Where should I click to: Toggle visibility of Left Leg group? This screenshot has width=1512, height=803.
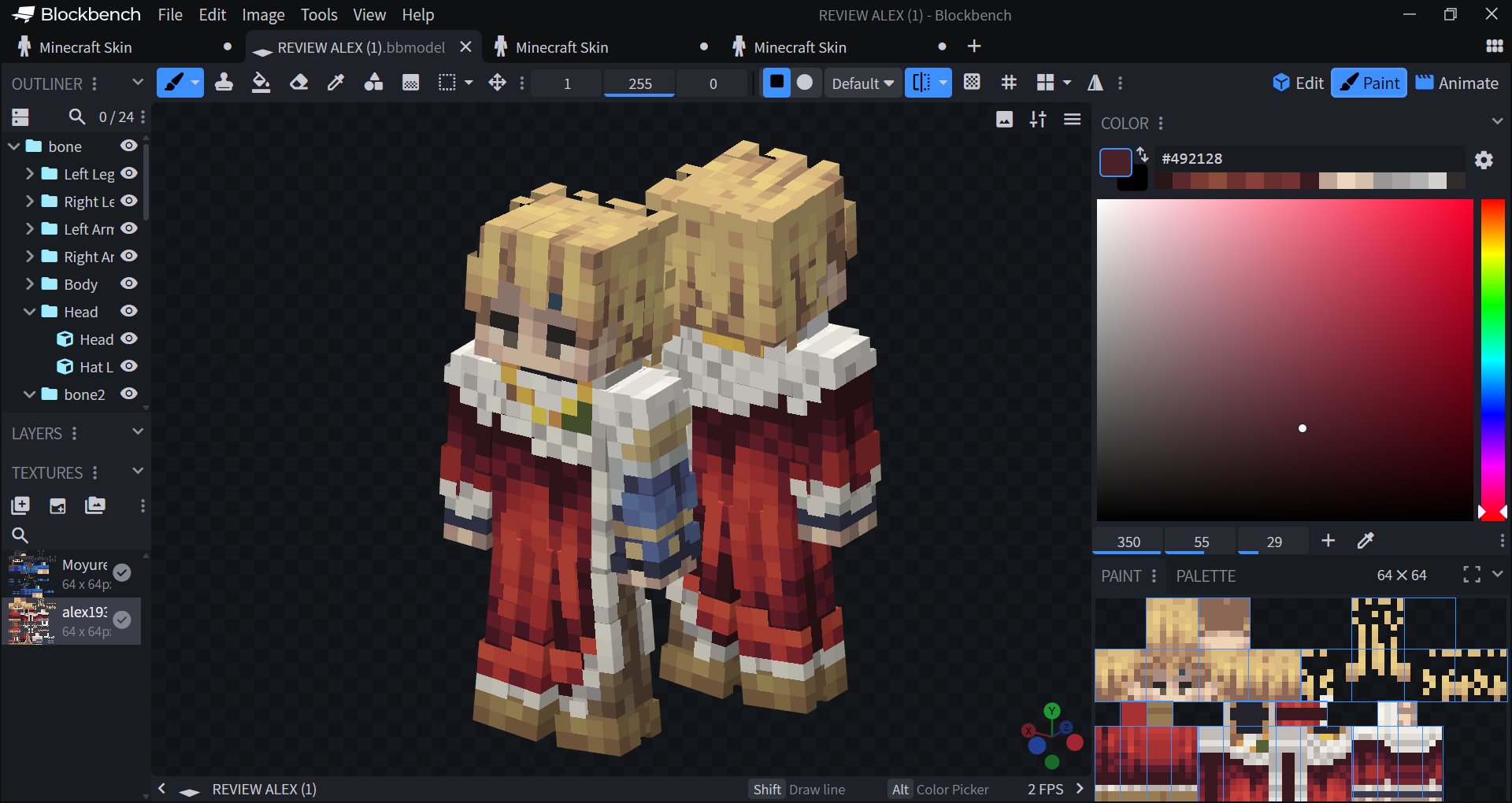point(129,173)
